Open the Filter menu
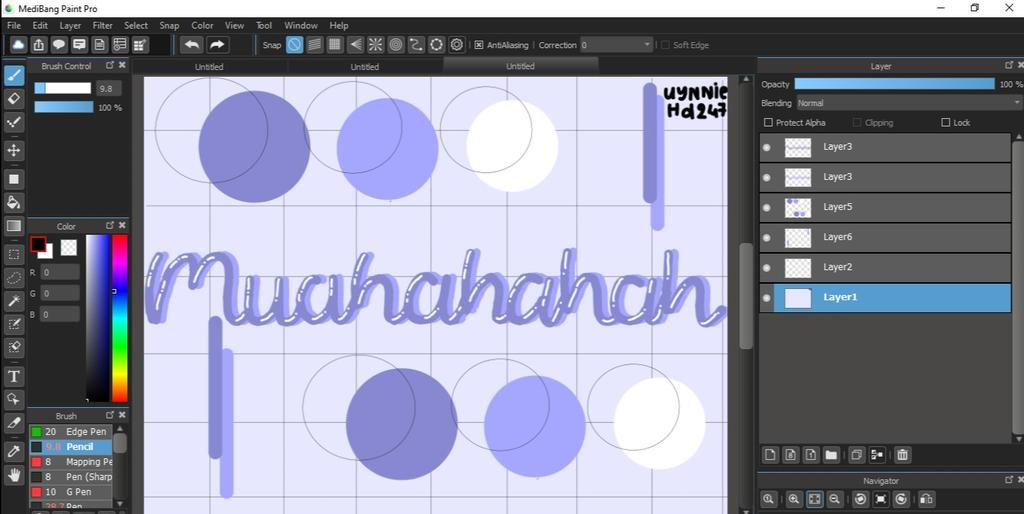Image resolution: width=1024 pixels, height=514 pixels. pyautogui.click(x=103, y=25)
